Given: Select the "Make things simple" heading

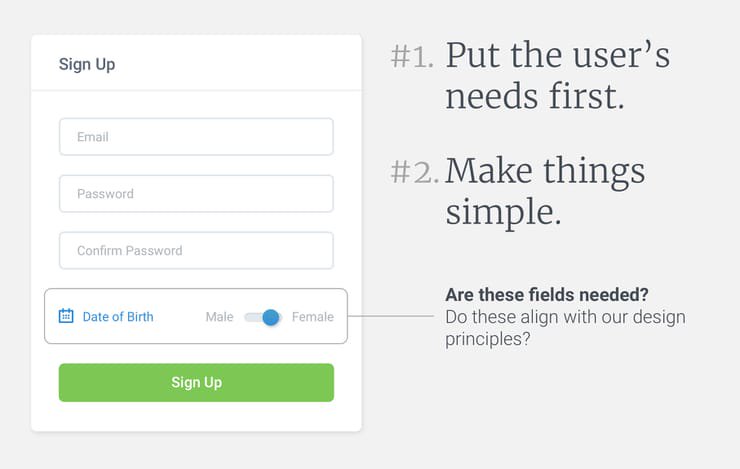Looking at the screenshot, I should pos(545,190).
